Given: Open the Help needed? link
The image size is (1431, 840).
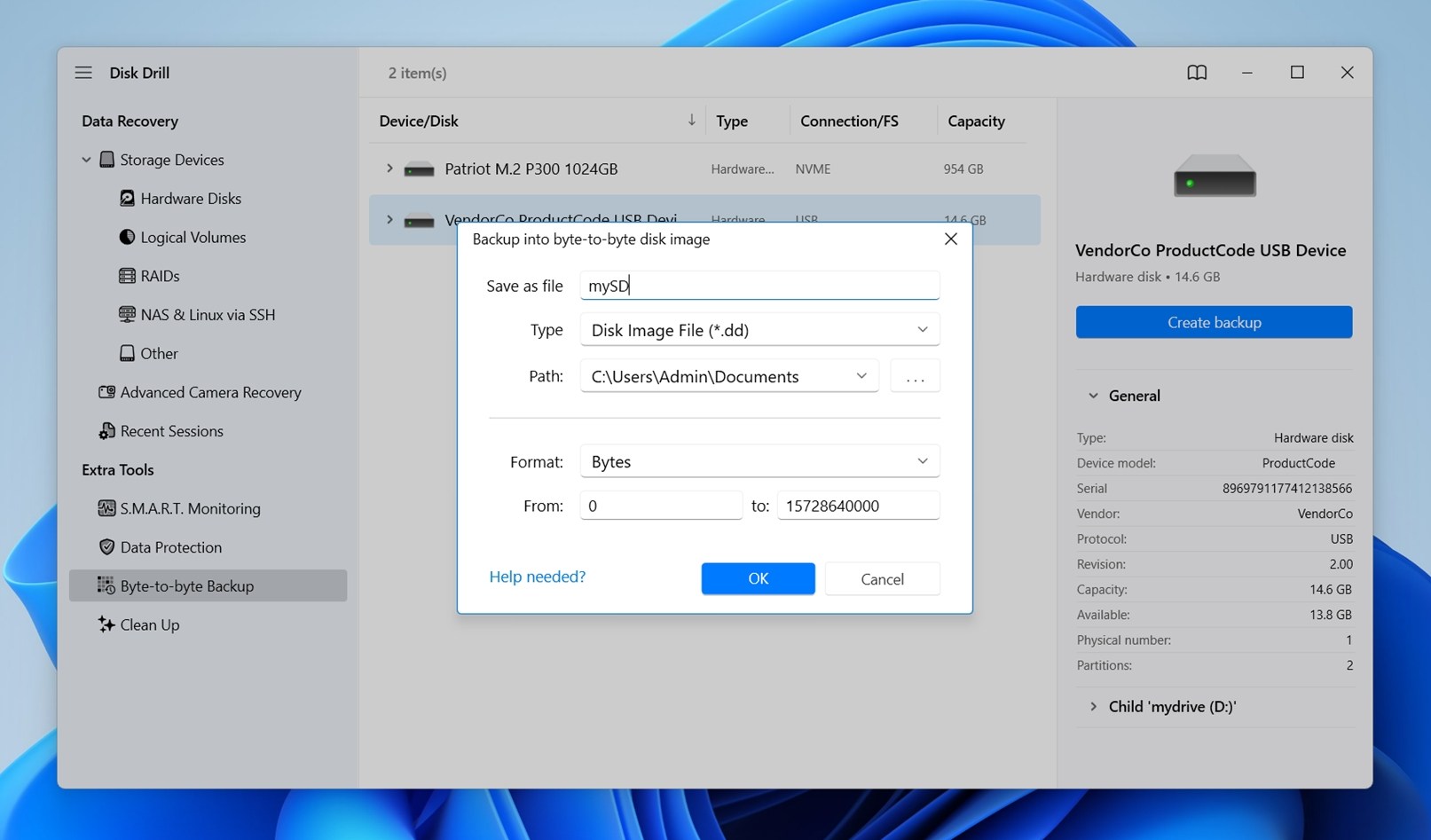Looking at the screenshot, I should (x=537, y=576).
